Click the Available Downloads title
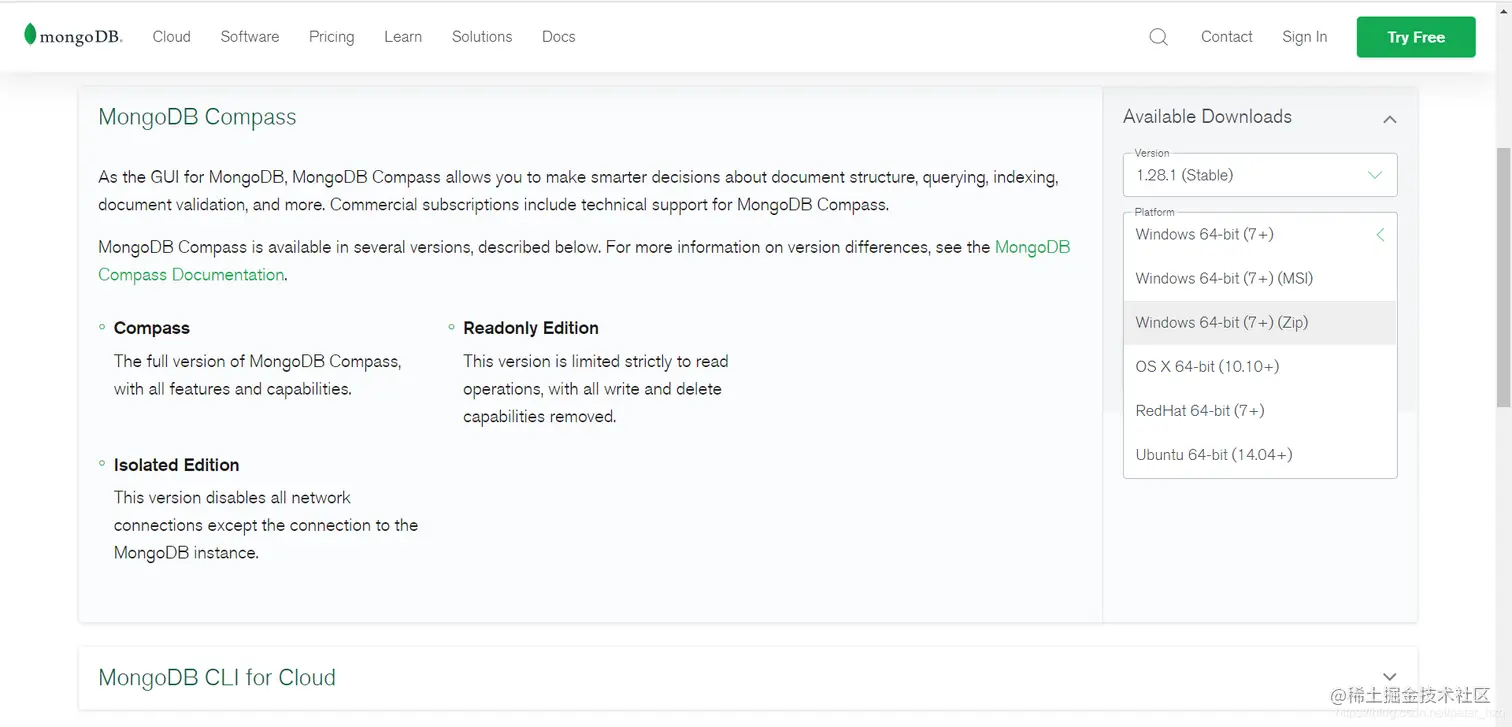 point(1207,117)
